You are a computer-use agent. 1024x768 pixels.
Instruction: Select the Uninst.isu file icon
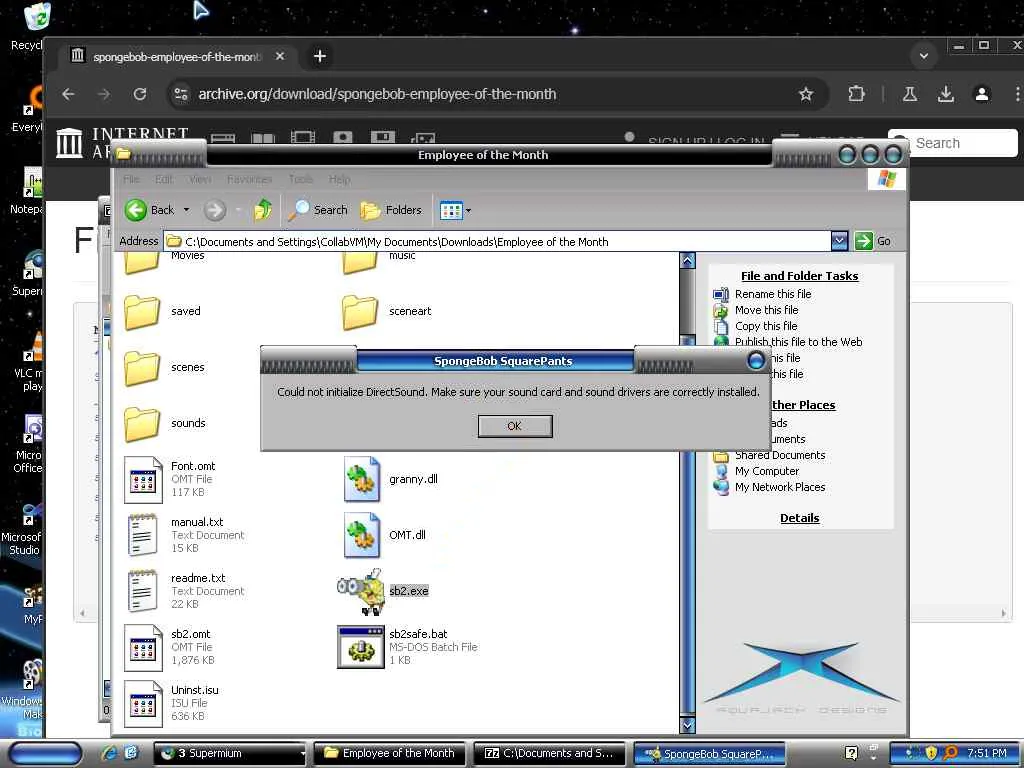click(143, 703)
